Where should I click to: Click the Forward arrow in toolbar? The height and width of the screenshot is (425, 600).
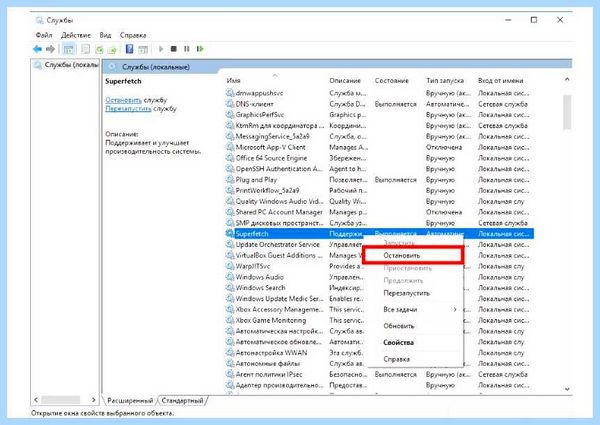click(x=50, y=49)
